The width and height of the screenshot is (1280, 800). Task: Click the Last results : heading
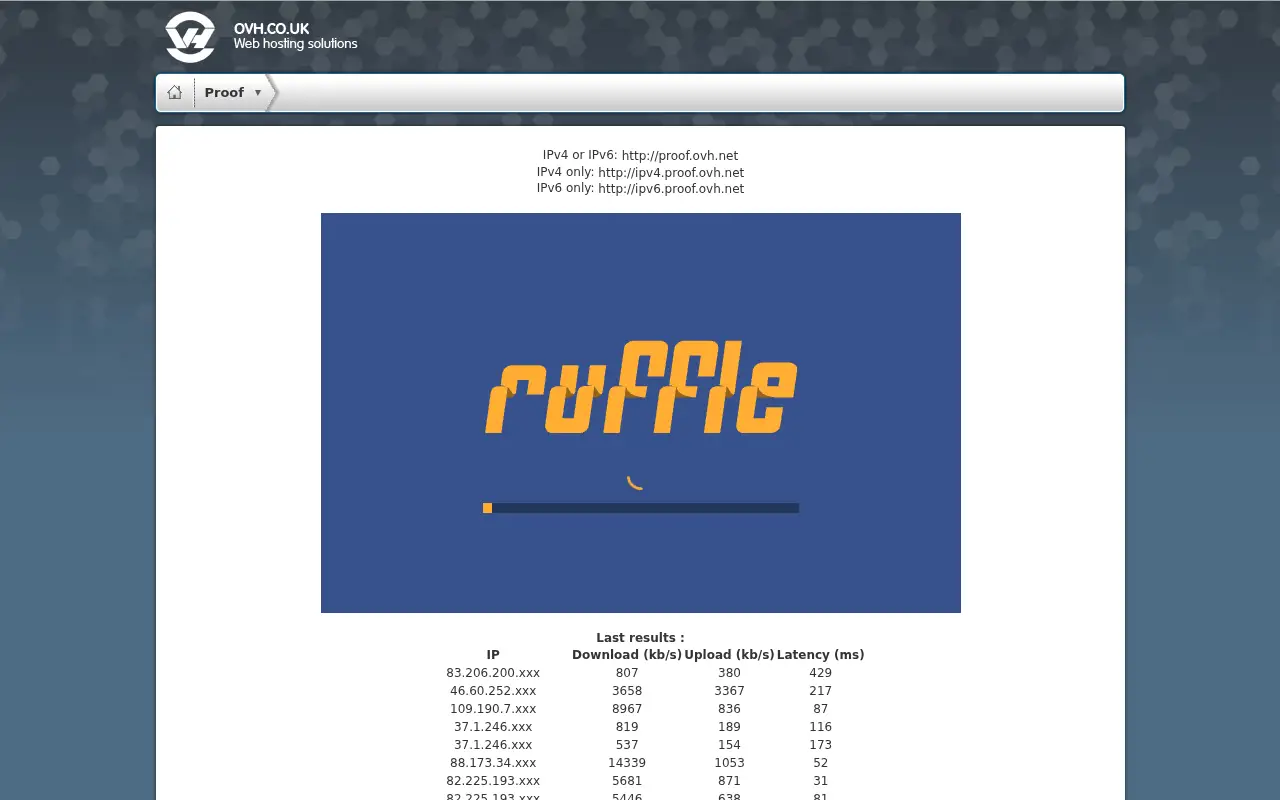coord(640,638)
